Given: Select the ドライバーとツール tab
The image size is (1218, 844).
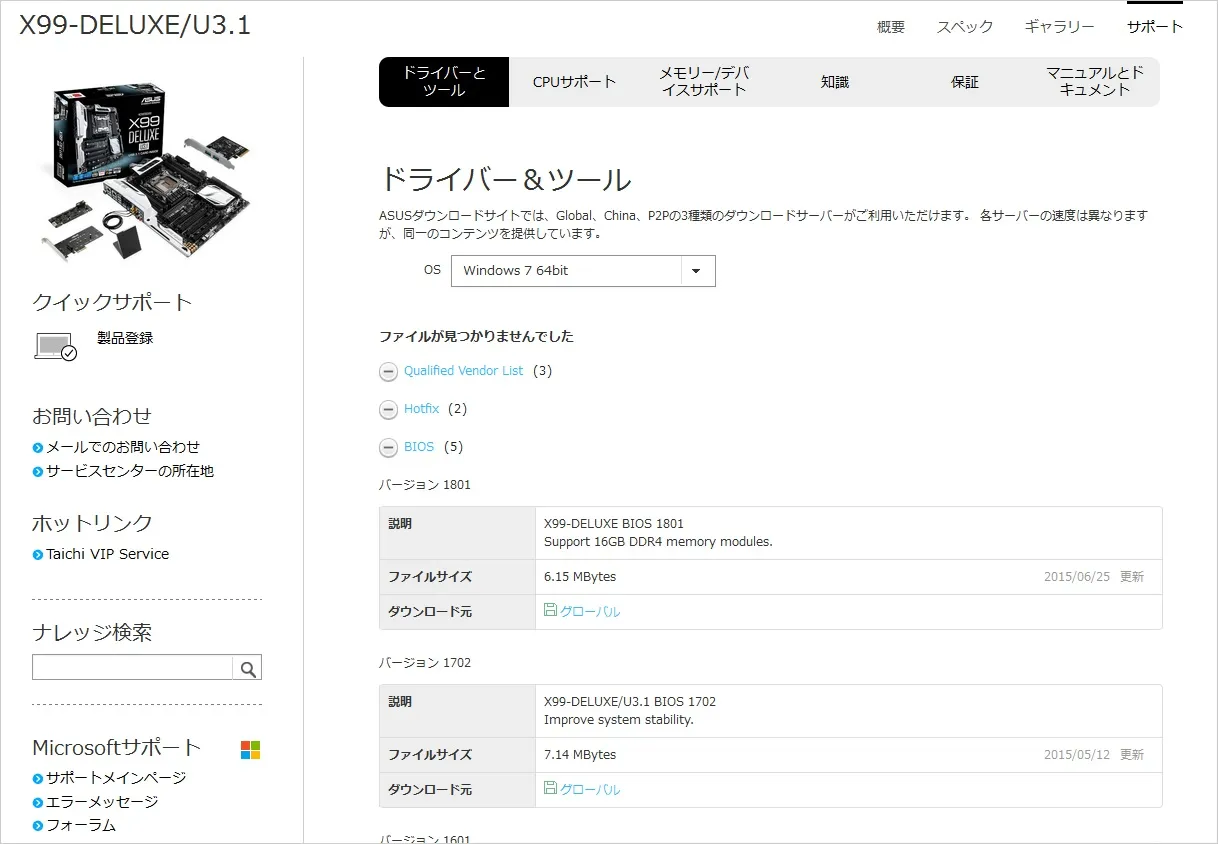Looking at the screenshot, I should point(444,82).
